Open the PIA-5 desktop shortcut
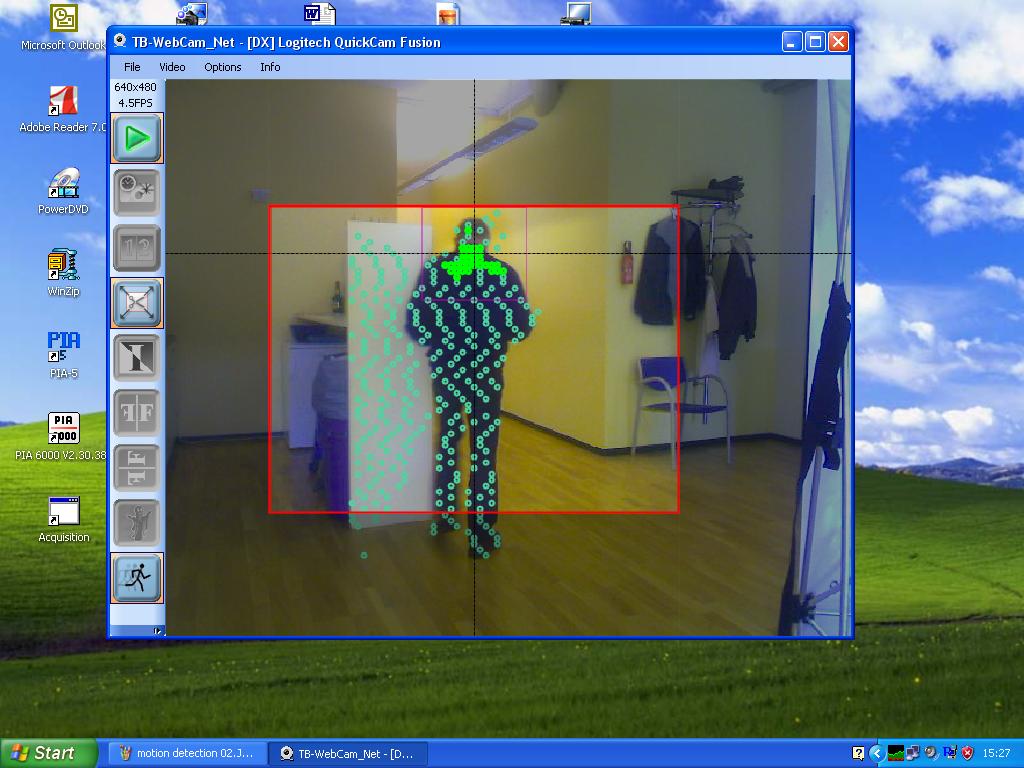This screenshot has height=768, width=1024. [x=63, y=355]
